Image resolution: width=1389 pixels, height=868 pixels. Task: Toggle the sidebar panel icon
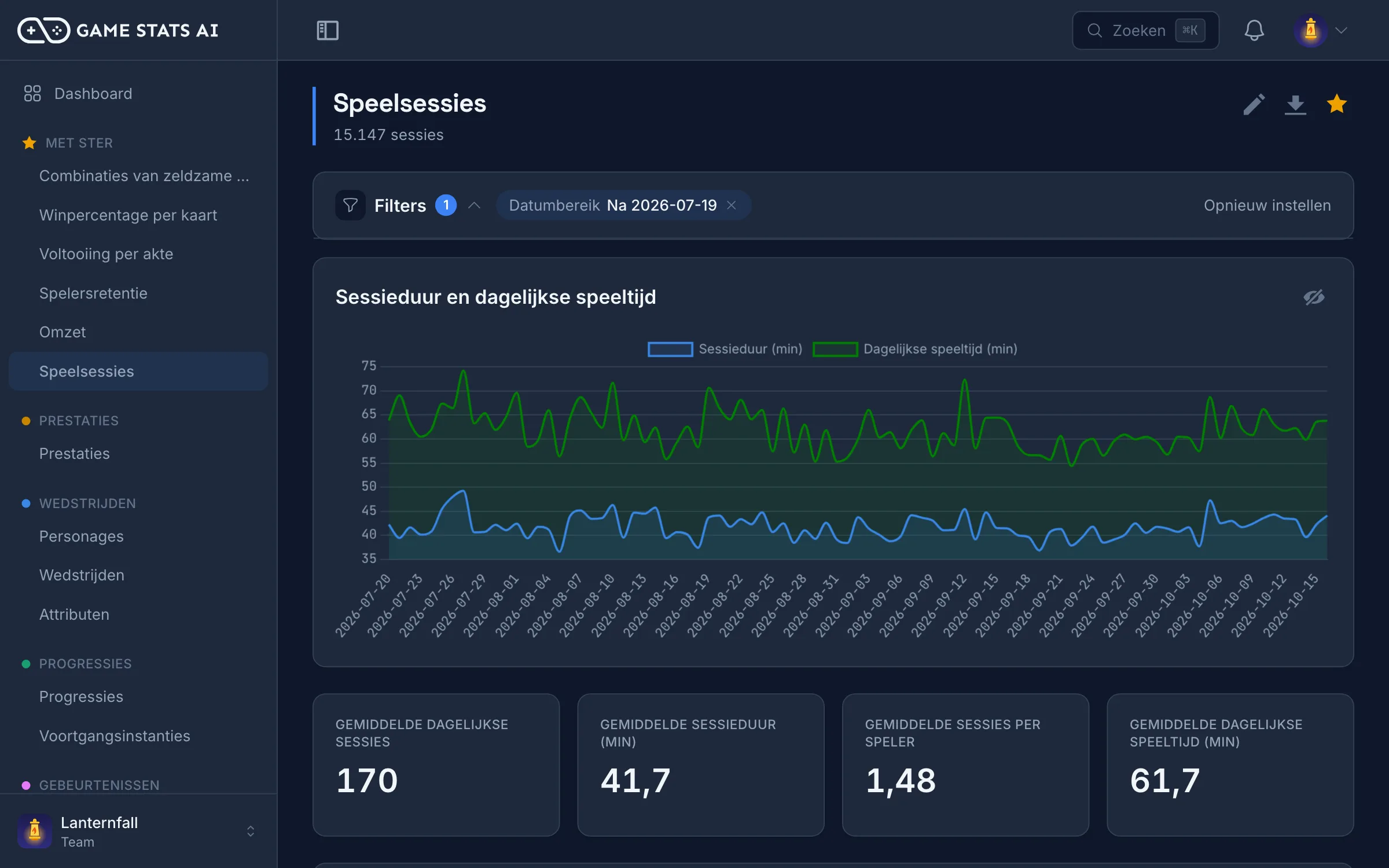[x=328, y=30]
